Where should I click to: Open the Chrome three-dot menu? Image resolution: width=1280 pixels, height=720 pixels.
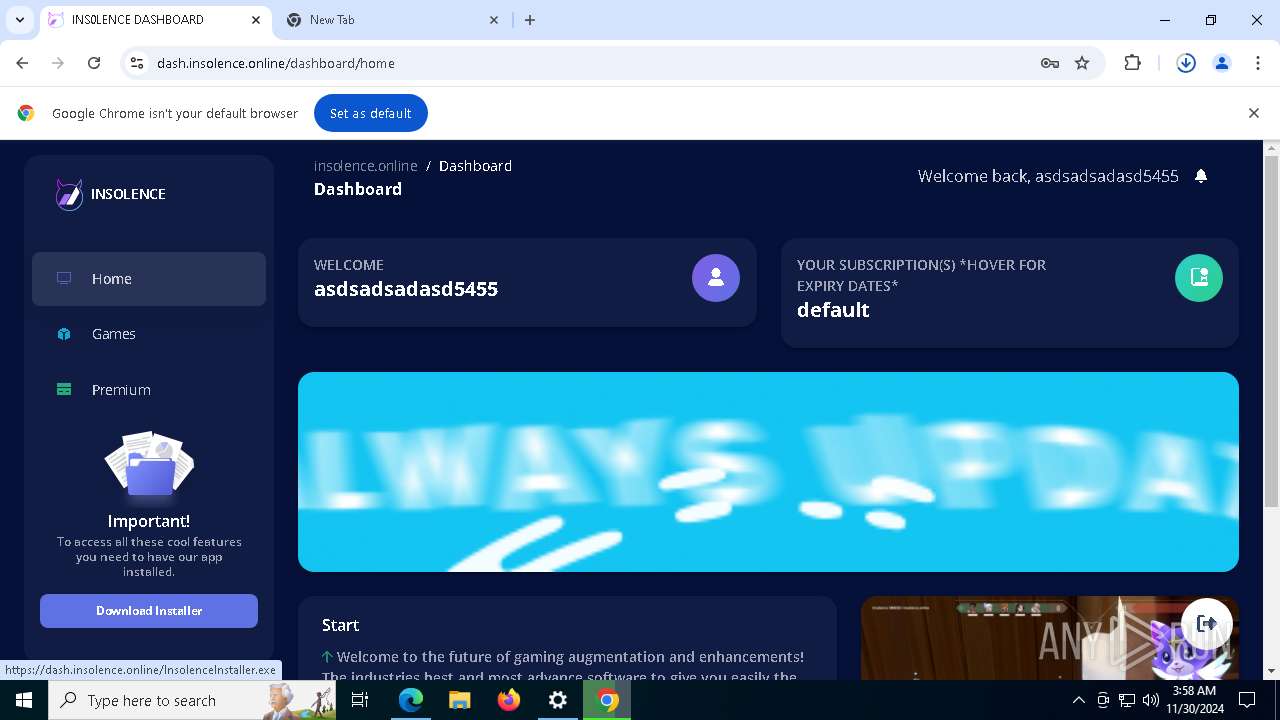coord(1258,63)
